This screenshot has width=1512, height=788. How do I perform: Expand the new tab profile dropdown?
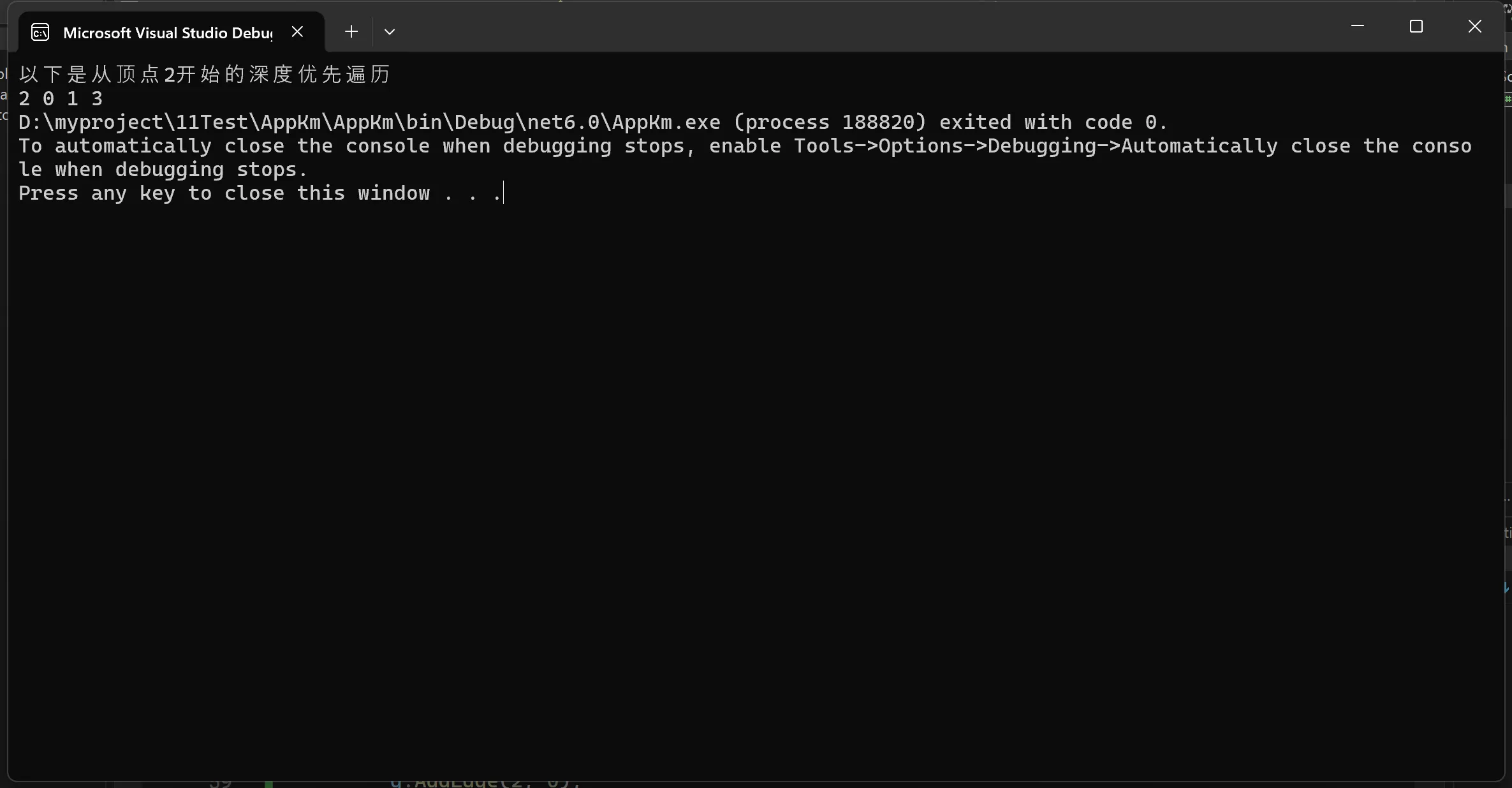point(390,32)
